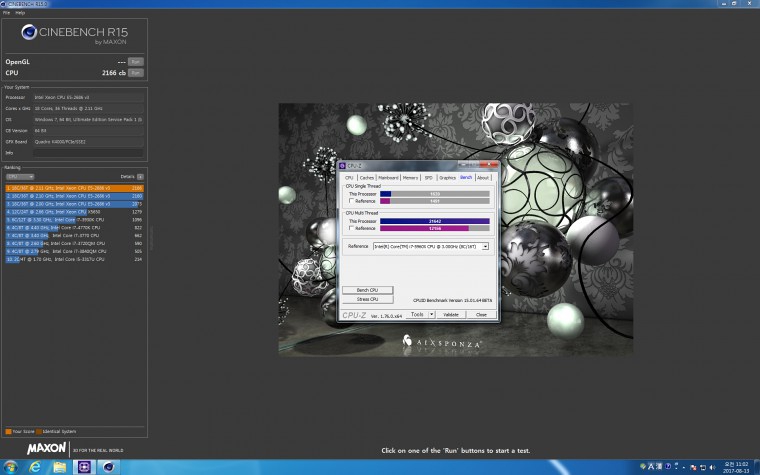Click the Close button at CPU-Z bottom

click(x=481, y=314)
